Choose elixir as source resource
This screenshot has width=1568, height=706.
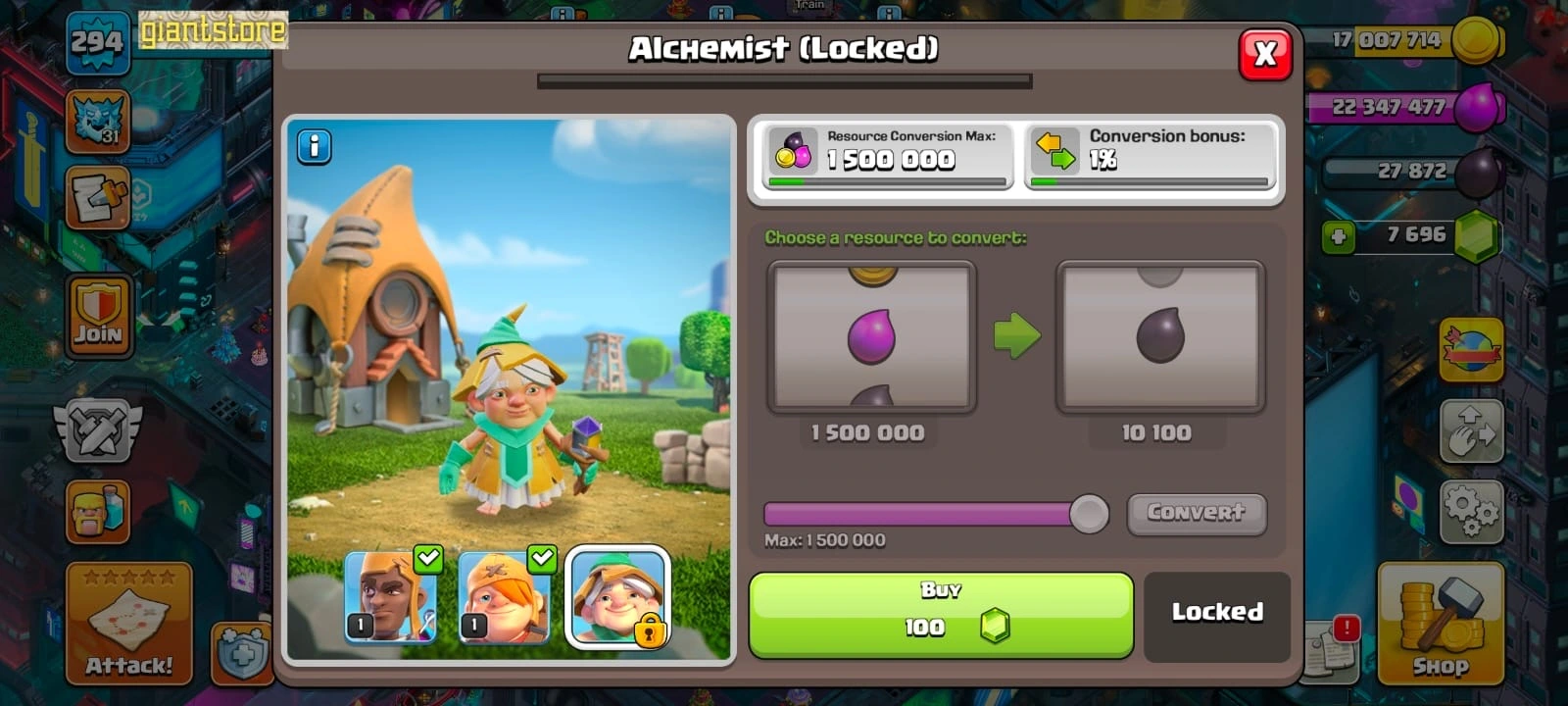coord(871,336)
